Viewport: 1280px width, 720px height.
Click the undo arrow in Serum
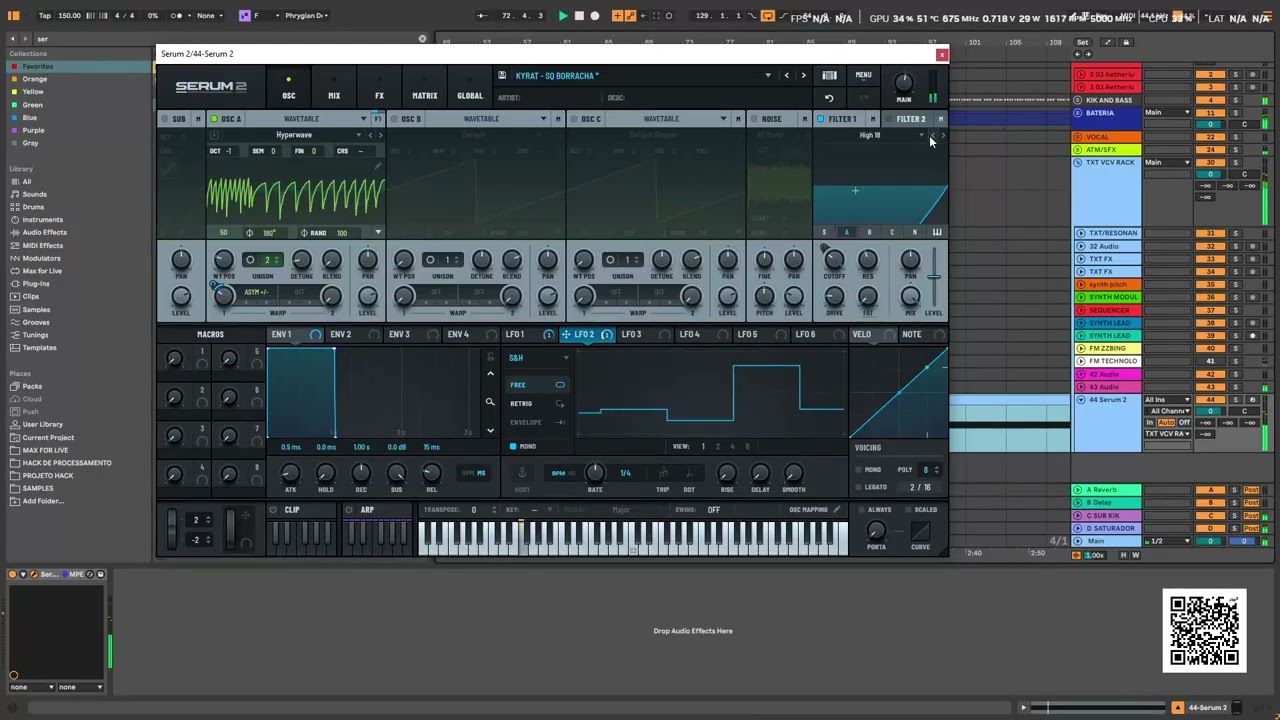829,98
